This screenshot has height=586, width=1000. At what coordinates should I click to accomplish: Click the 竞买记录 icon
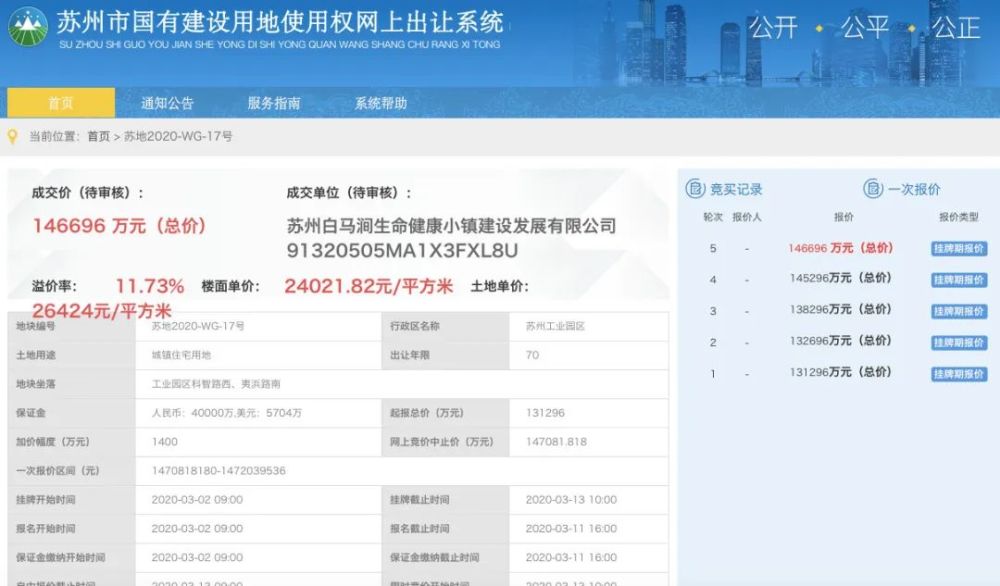[695, 189]
